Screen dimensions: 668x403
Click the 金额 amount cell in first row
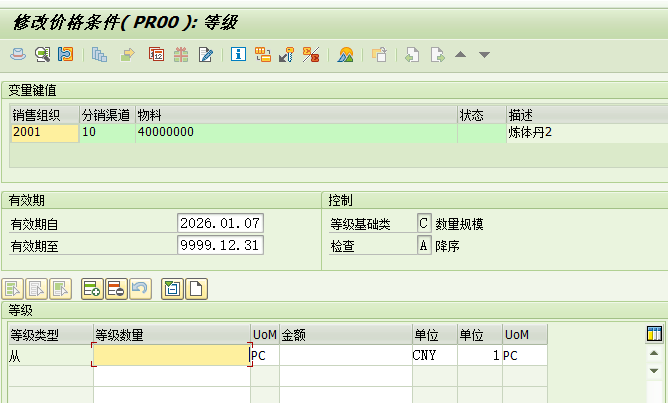pos(344,355)
